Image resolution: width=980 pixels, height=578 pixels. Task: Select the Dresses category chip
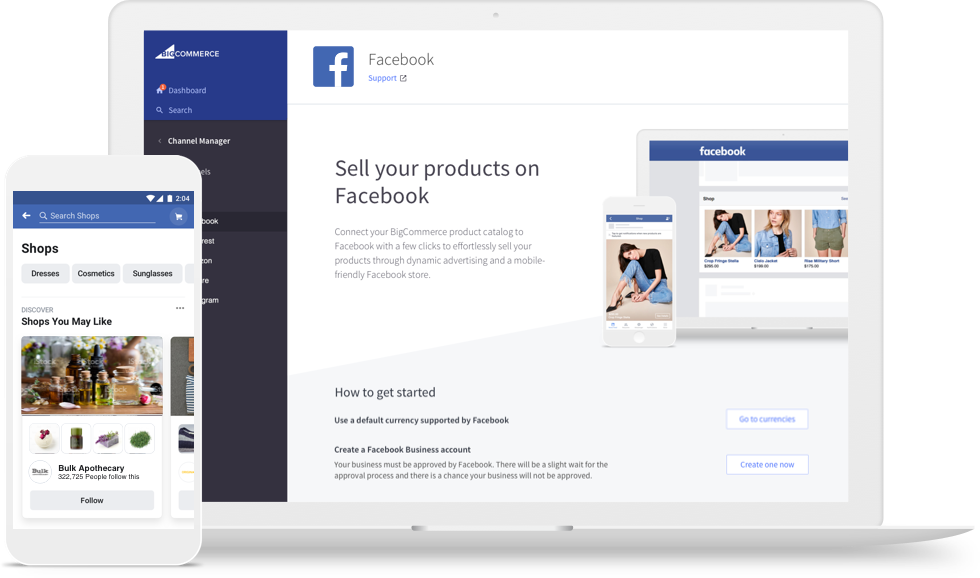pyautogui.click(x=45, y=274)
